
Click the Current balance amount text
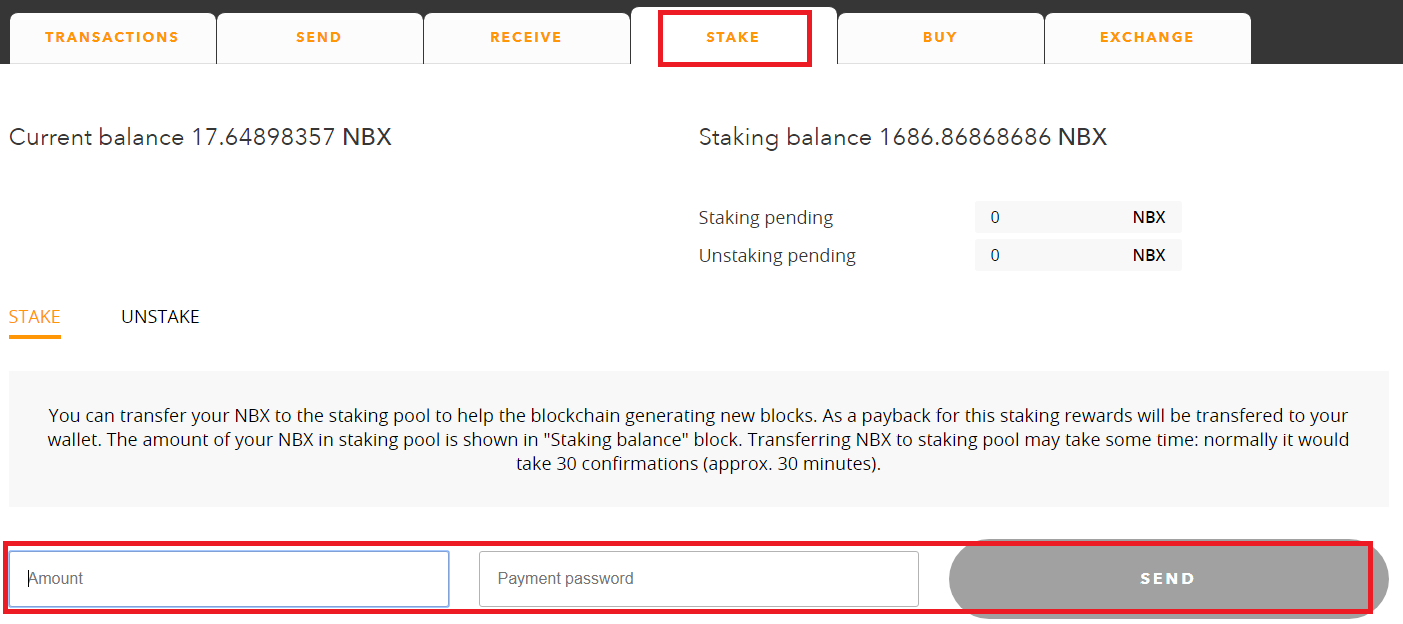pos(263,137)
